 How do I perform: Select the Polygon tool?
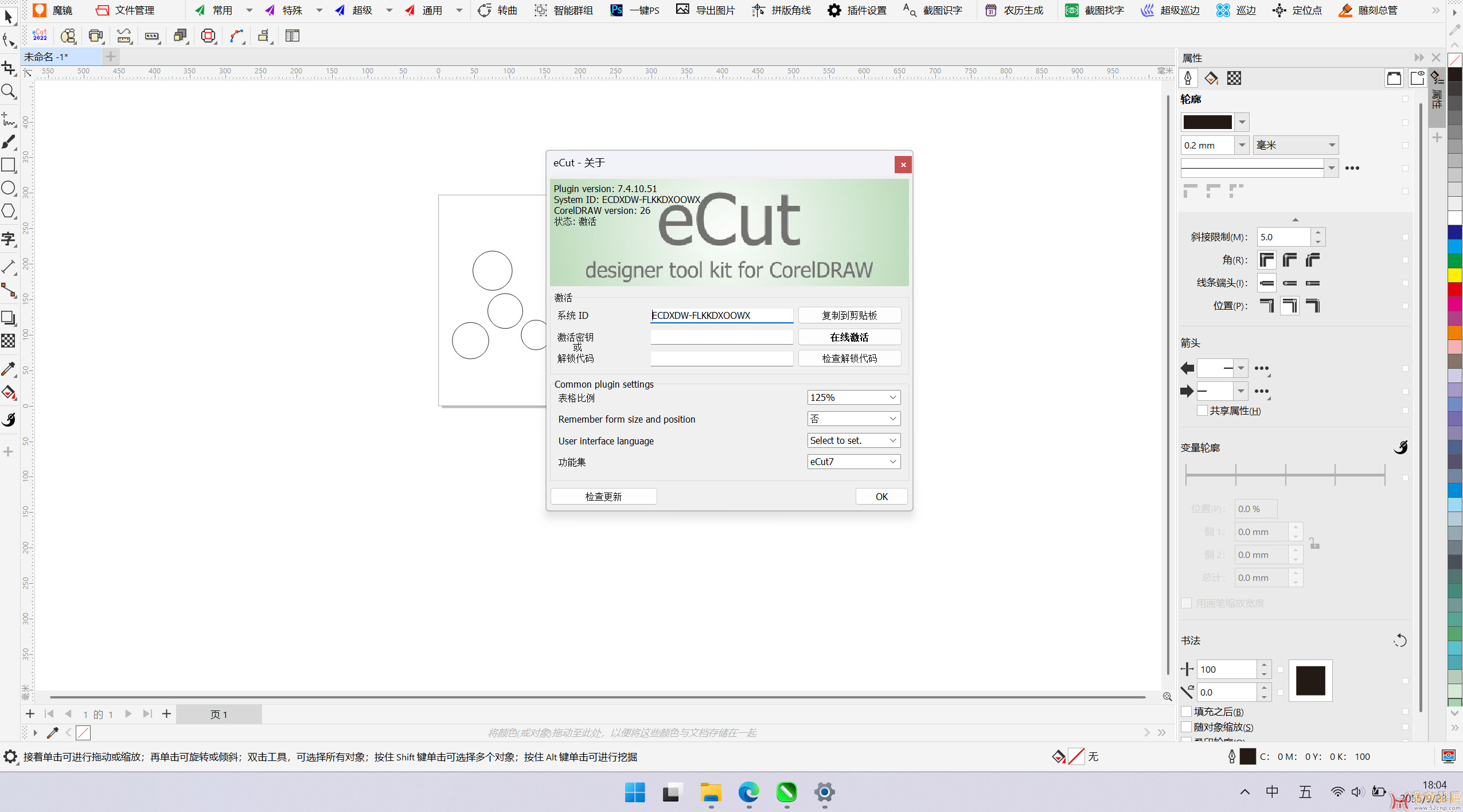[9, 211]
